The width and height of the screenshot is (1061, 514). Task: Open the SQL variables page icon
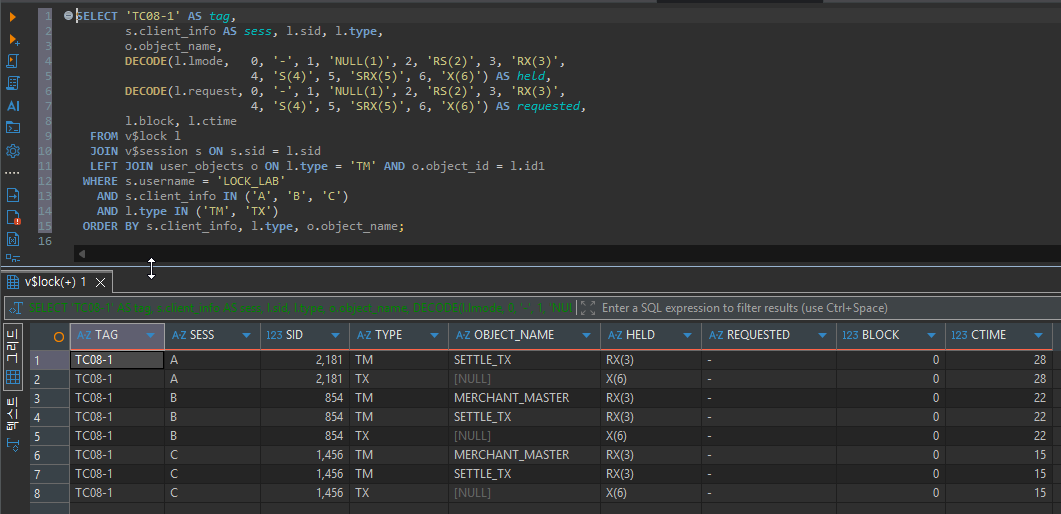(x=12, y=239)
